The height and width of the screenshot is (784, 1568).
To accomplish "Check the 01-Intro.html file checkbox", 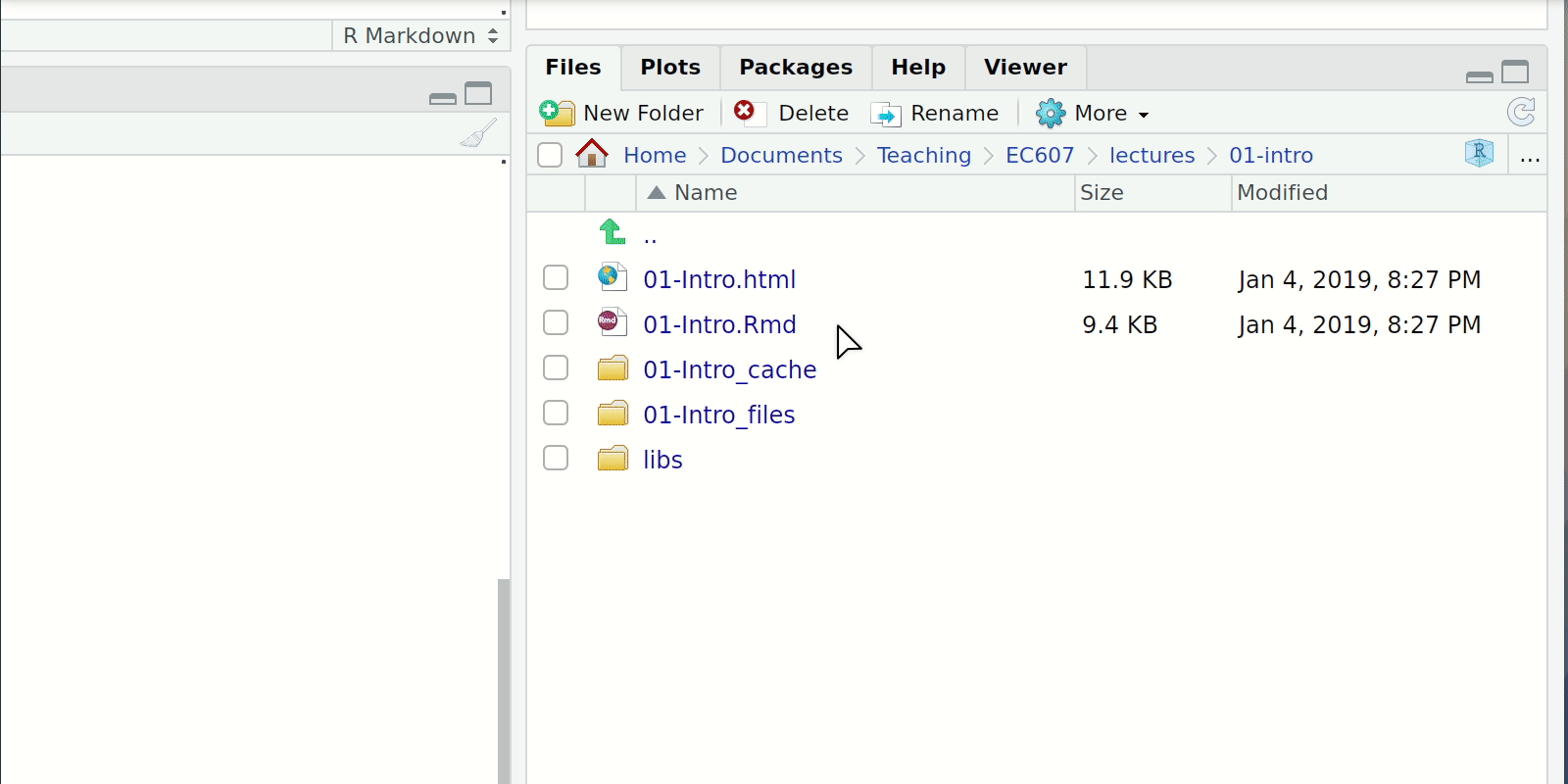I will tap(556, 278).
